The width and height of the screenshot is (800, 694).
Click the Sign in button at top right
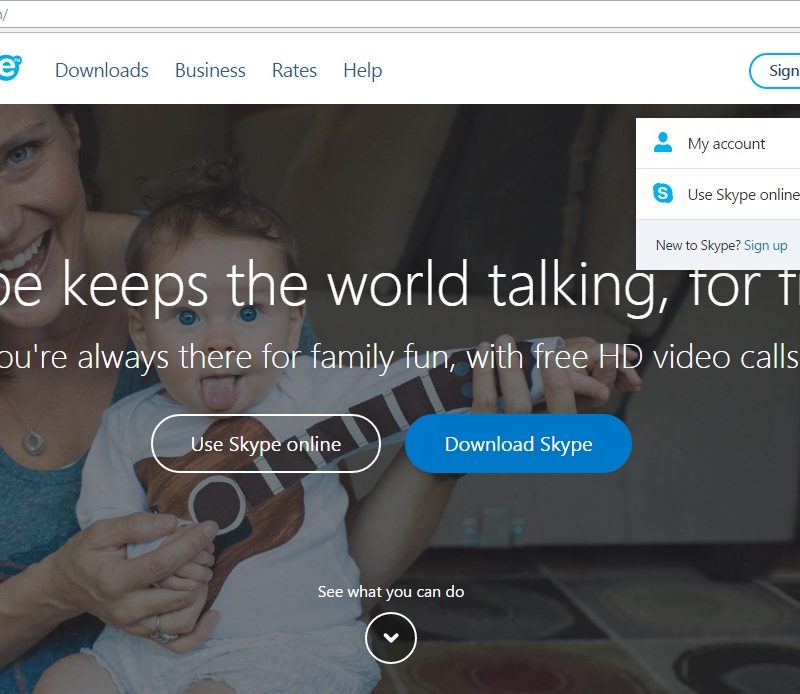[x=774, y=71]
